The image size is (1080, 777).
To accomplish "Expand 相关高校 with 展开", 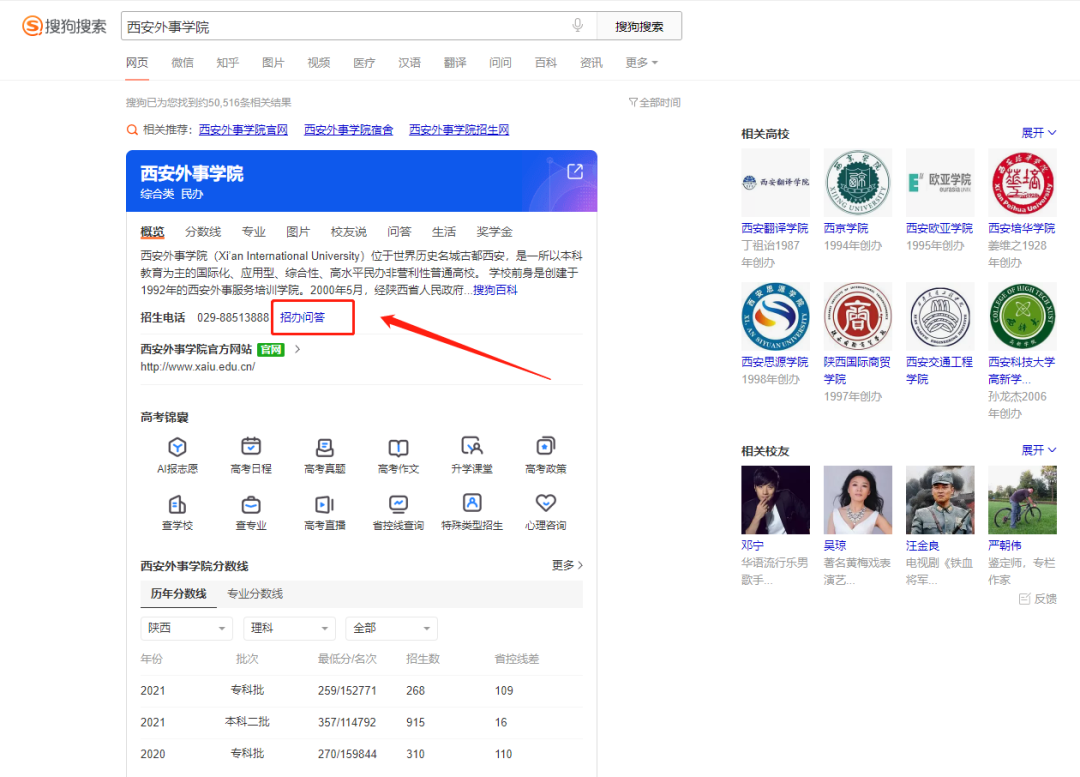I will pos(1039,133).
